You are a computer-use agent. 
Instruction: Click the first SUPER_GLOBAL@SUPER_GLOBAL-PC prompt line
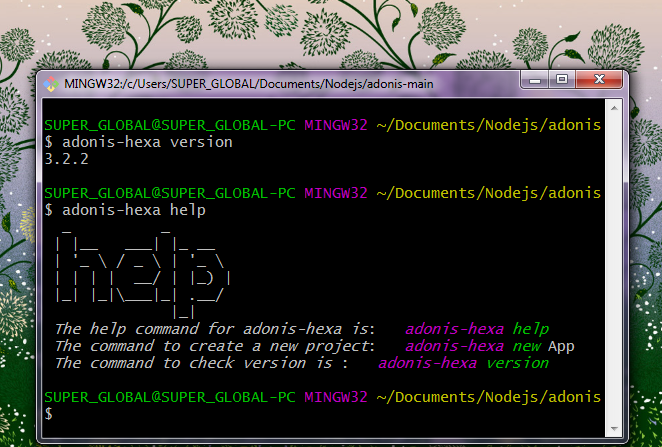[323, 125]
